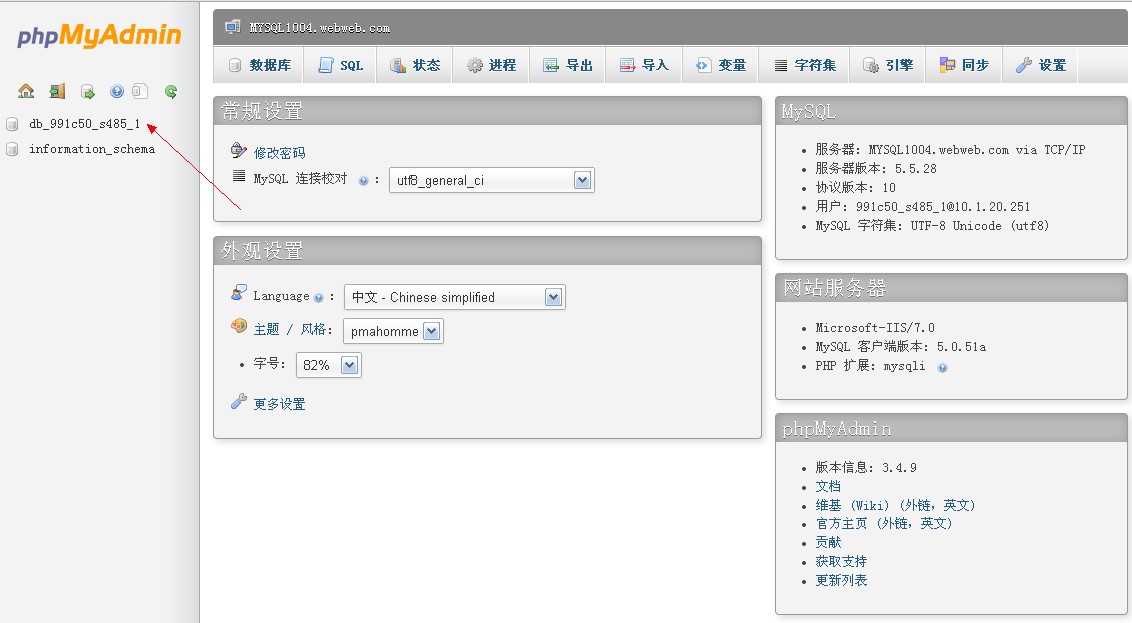Visit the 官方主页 link
Screen dimensions: 1132x623
click(884, 523)
